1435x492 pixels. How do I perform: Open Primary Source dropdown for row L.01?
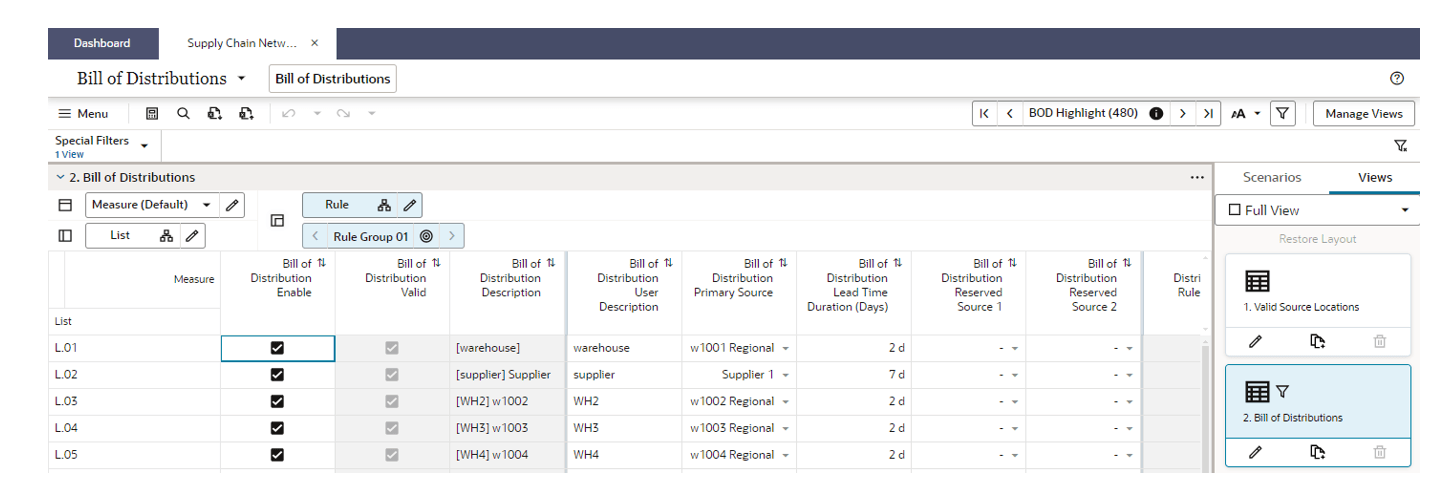785,348
